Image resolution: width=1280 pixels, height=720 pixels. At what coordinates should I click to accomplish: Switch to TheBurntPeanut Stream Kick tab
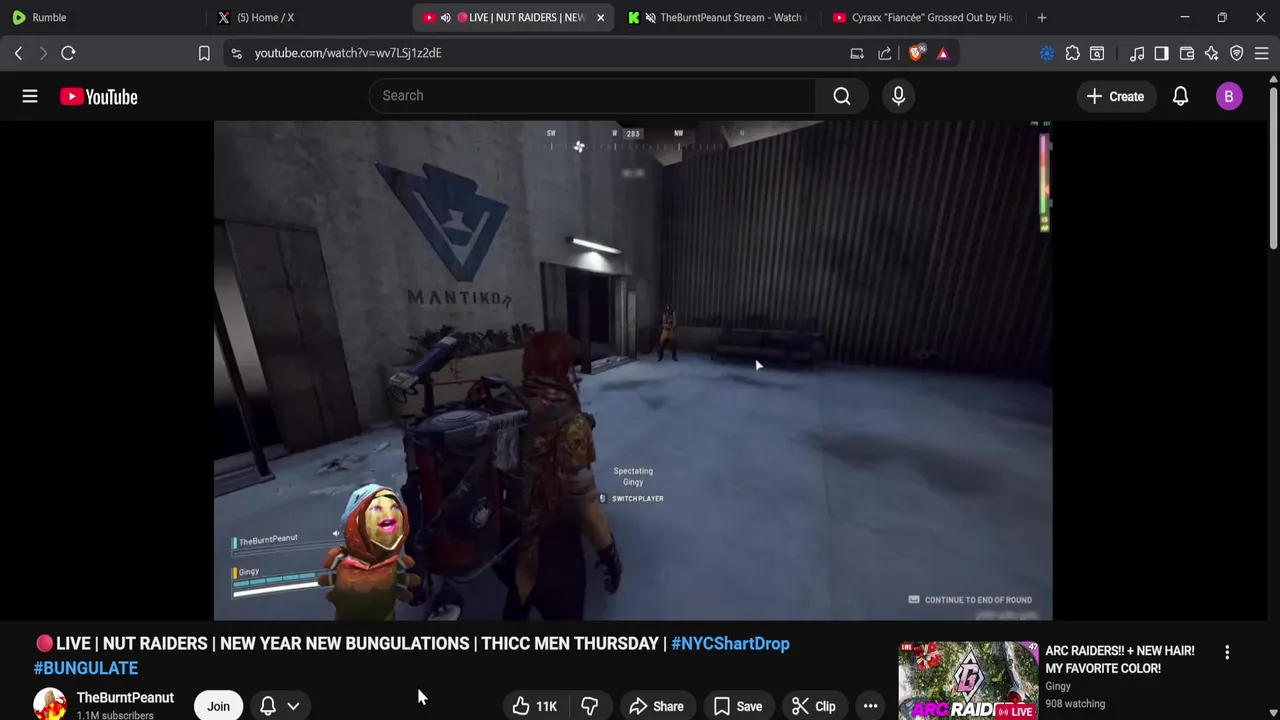point(717,17)
